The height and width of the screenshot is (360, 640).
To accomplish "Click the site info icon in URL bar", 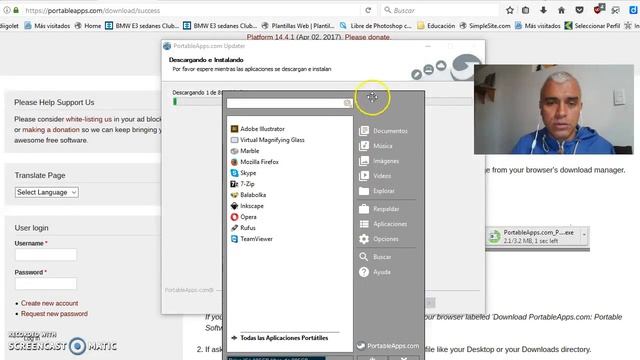I will (6, 10).
